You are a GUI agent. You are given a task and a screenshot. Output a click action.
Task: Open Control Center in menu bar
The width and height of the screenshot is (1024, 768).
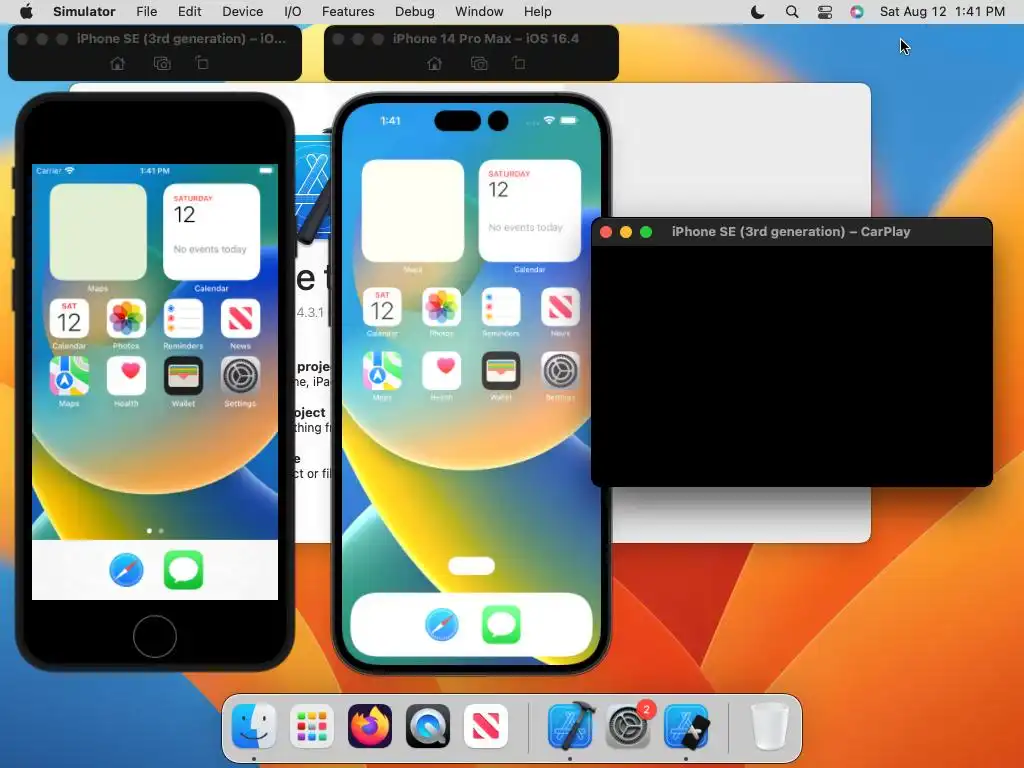click(825, 12)
